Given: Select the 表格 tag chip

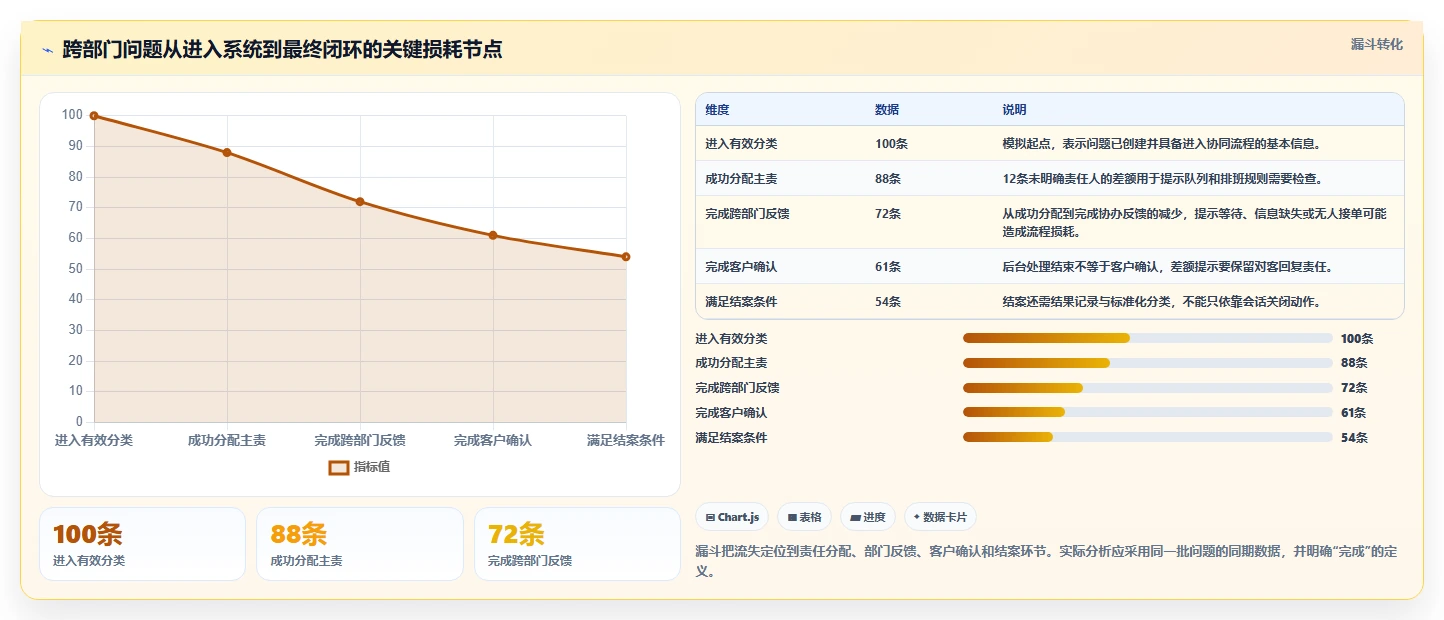Looking at the screenshot, I should (x=805, y=517).
